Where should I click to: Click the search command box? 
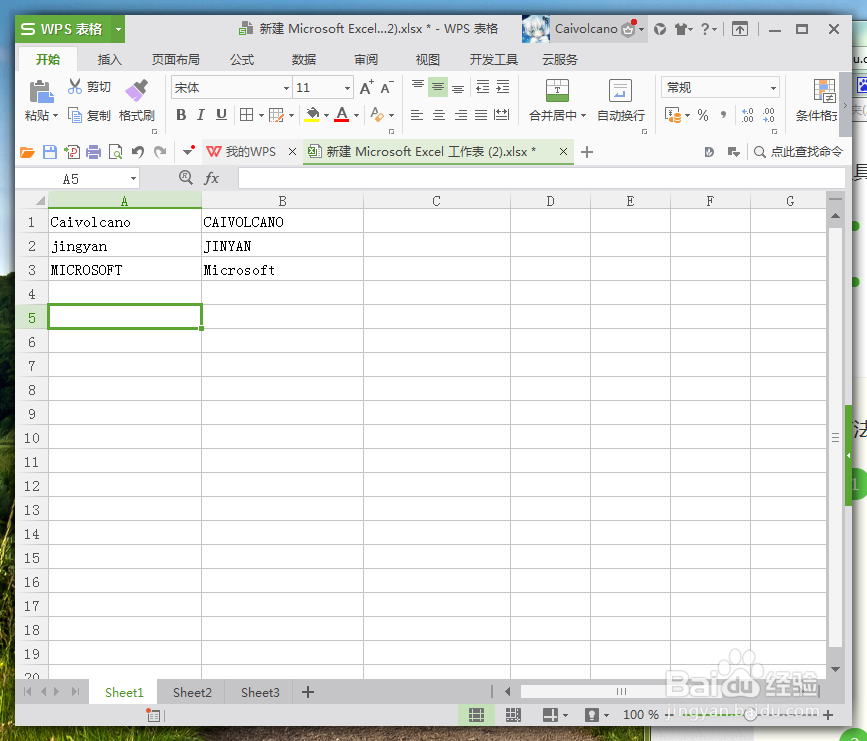799,152
